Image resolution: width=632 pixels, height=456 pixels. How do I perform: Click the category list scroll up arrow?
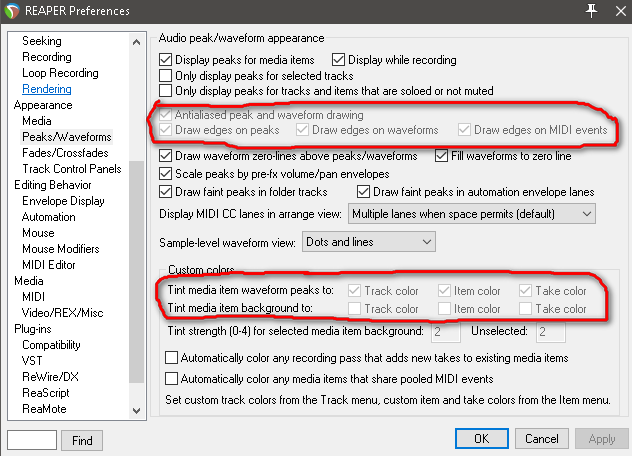click(x=137, y=42)
